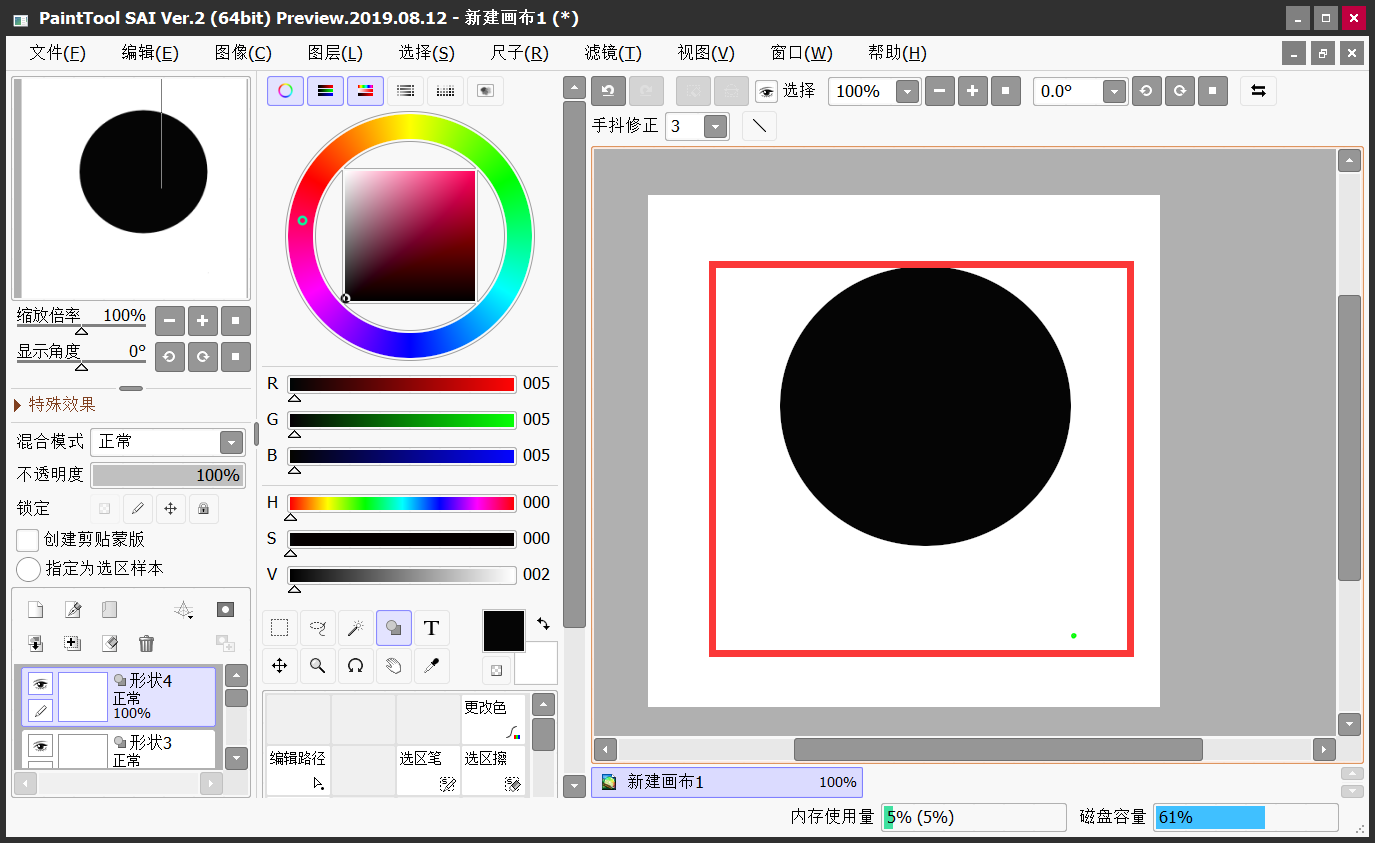Screen dimensions: 1375x843
Task: Reset canvas rotation in top toolbar
Action: coord(1212,91)
